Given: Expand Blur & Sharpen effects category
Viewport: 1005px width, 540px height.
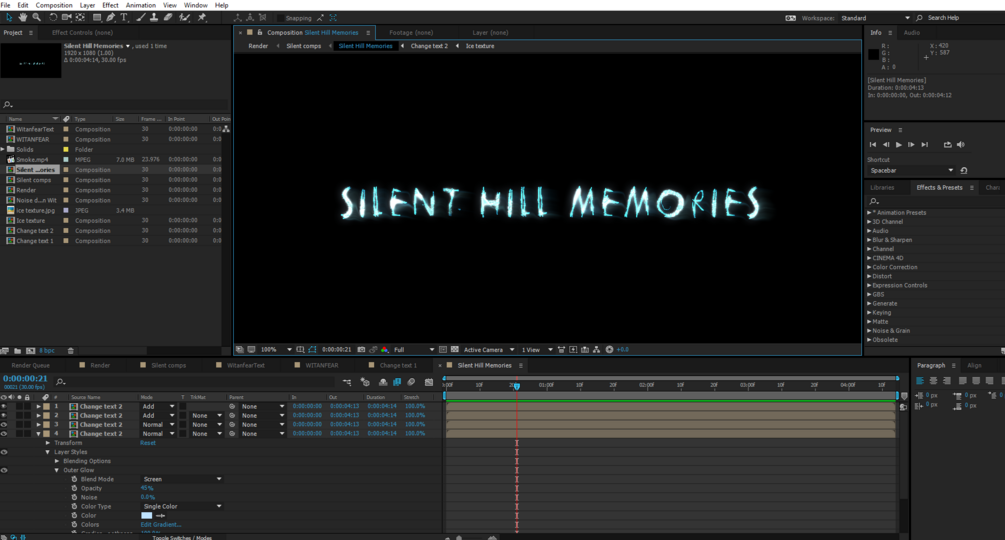Looking at the screenshot, I should coord(869,240).
